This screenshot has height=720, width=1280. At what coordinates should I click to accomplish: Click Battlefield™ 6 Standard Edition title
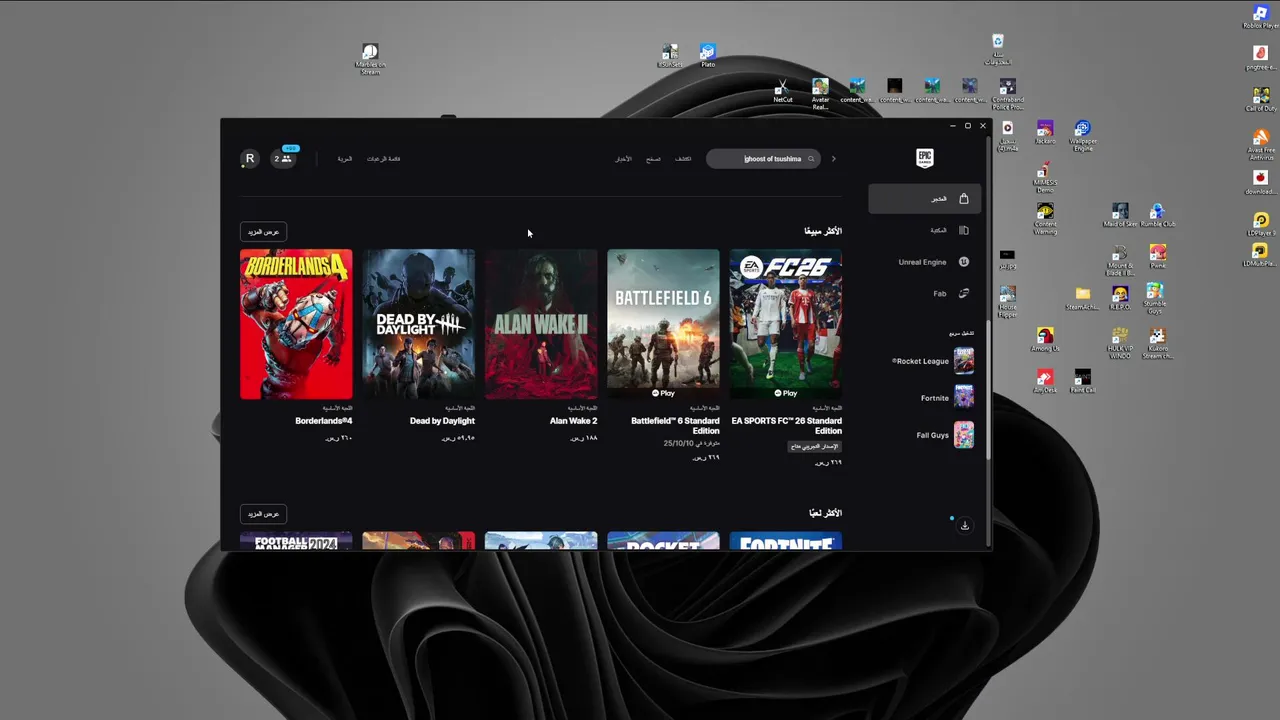pos(675,426)
